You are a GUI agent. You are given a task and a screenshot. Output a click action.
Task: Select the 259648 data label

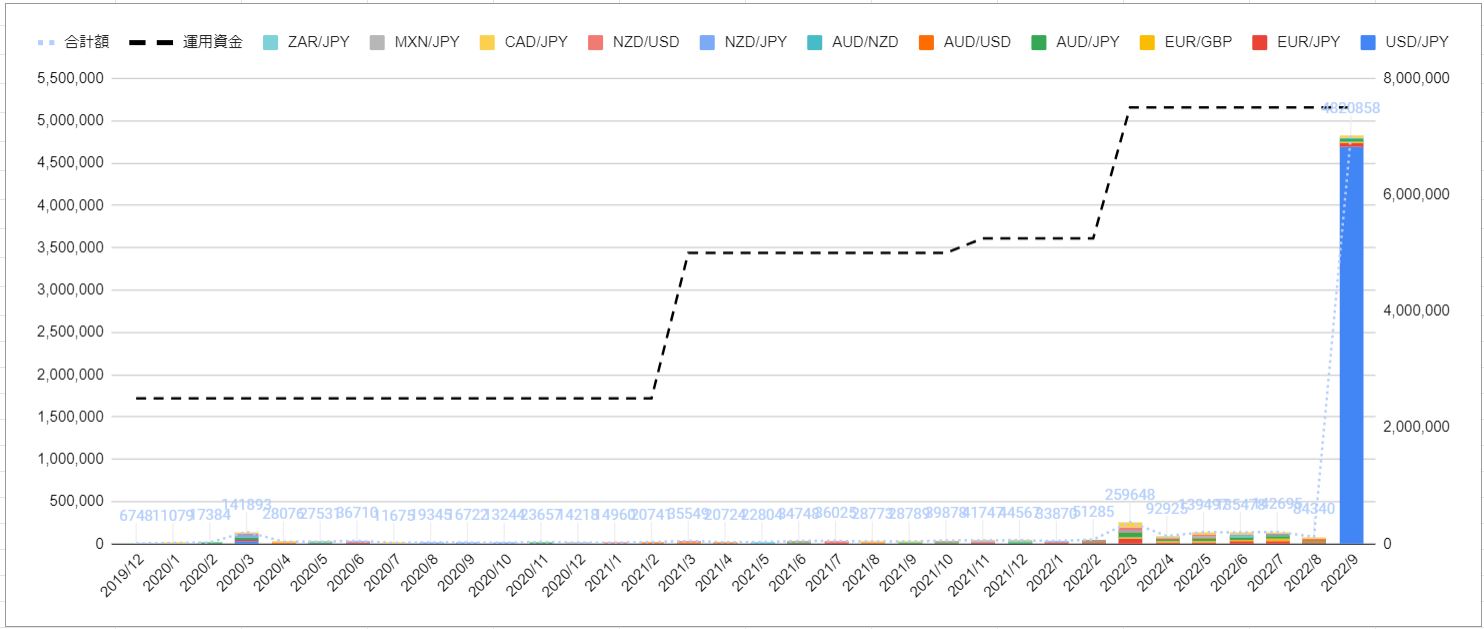click(x=1130, y=495)
